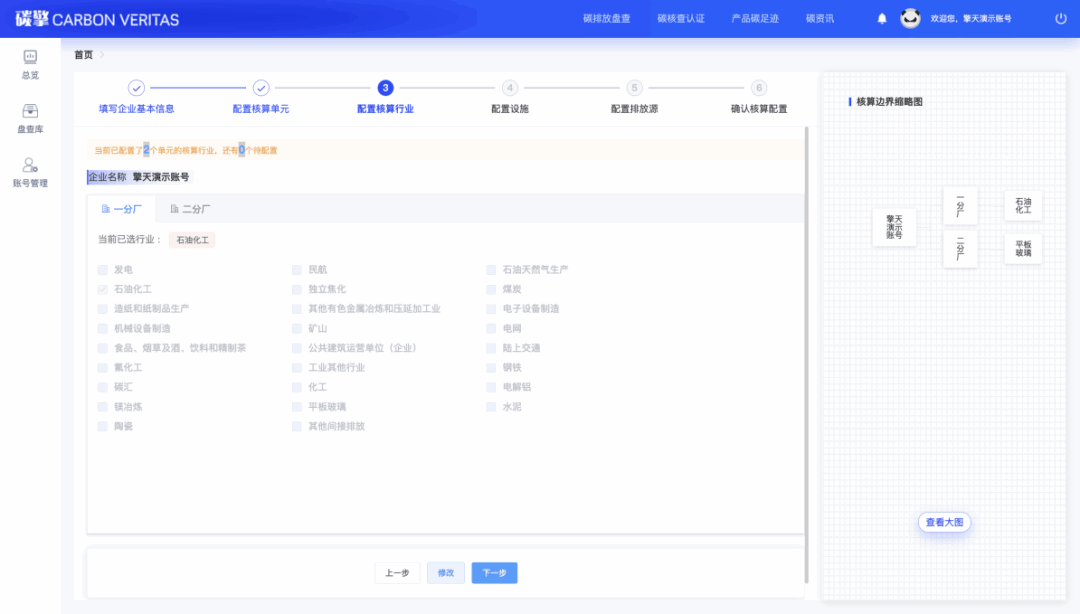
Task: Toggle the 钢铁 checkbox
Action: point(491,367)
